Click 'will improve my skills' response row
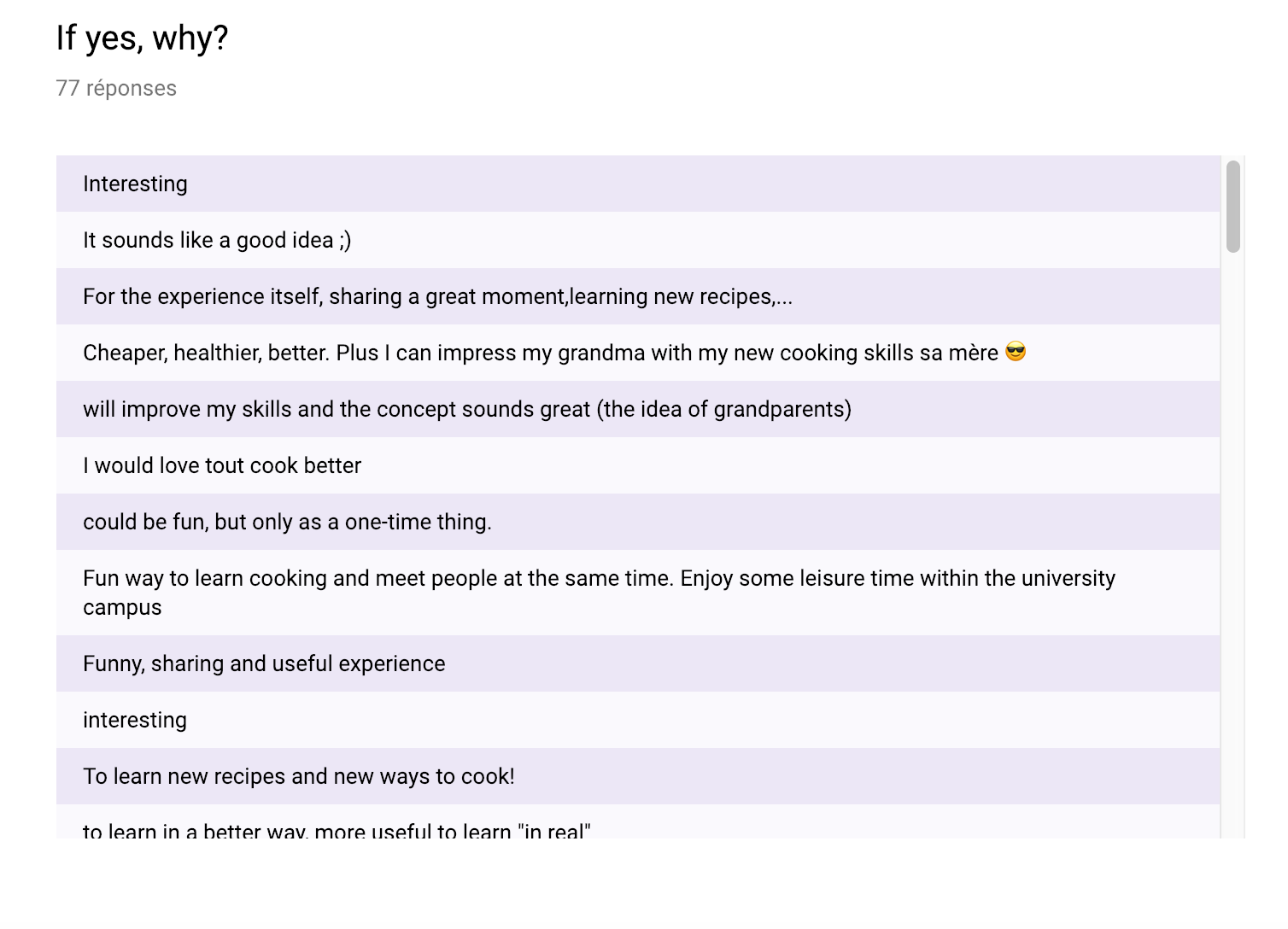Image resolution: width=1288 pixels, height=929 pixels. coord(638,409)
